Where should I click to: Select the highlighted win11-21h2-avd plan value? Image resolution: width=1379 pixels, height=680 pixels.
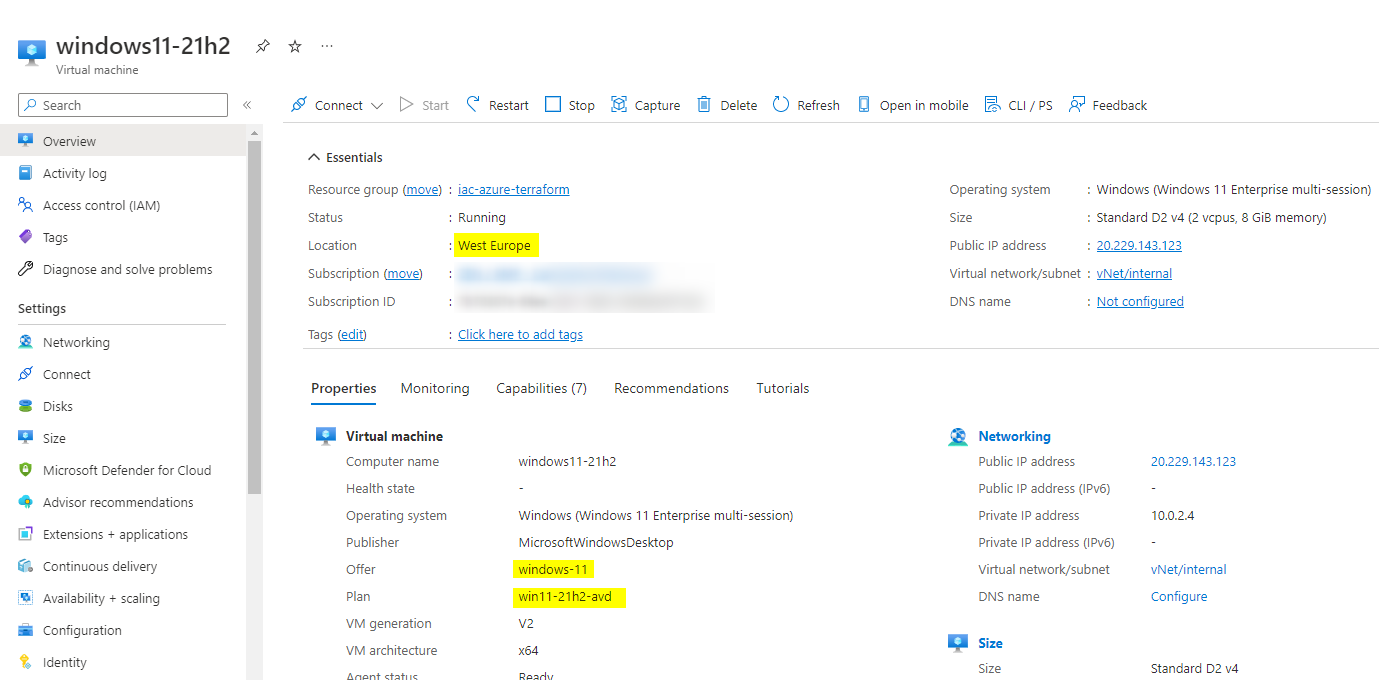point(568,597)
